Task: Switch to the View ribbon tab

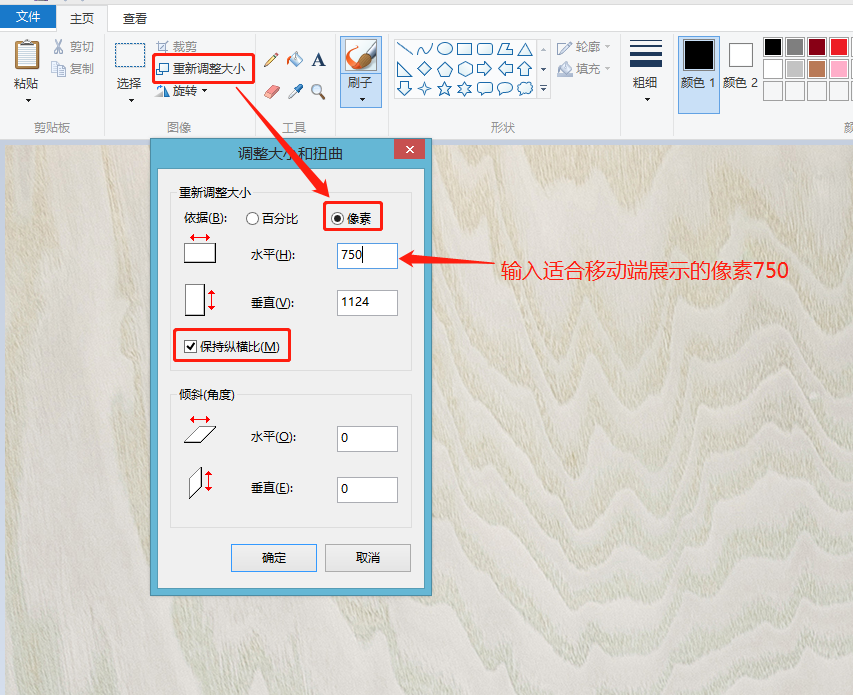Action: click(x=135, y=19)
